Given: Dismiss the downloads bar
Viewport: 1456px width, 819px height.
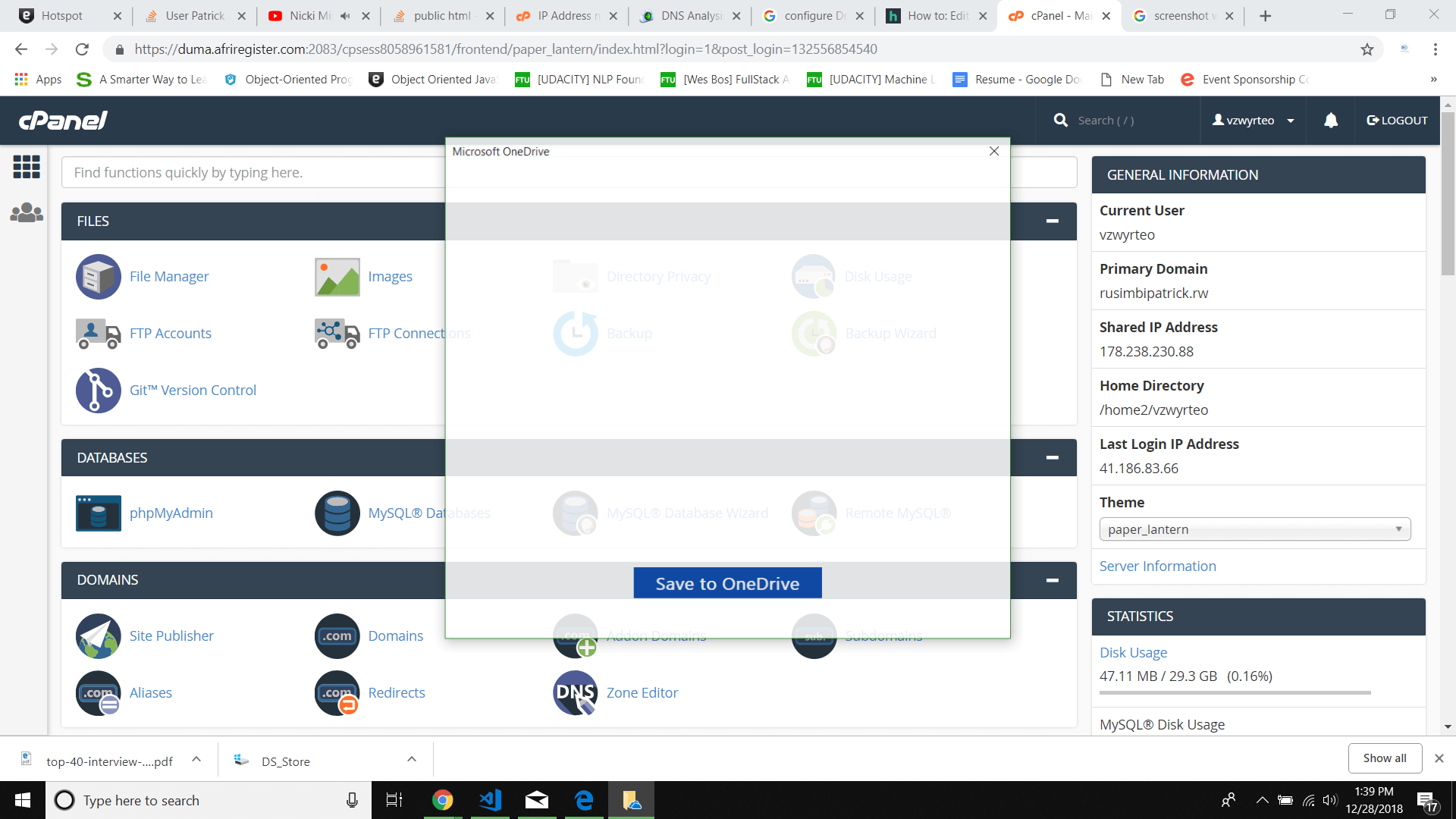Looking at the screenshot, I should tap(1439, 758).
